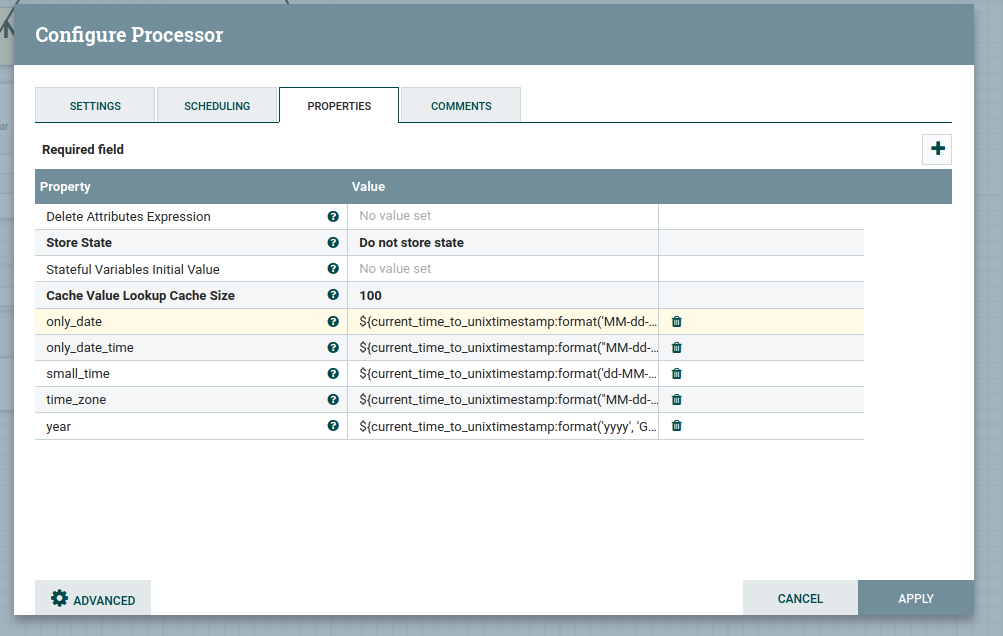
Task: Open help for Stateful Variables Initial Value
Action: [x=333, y=269]
